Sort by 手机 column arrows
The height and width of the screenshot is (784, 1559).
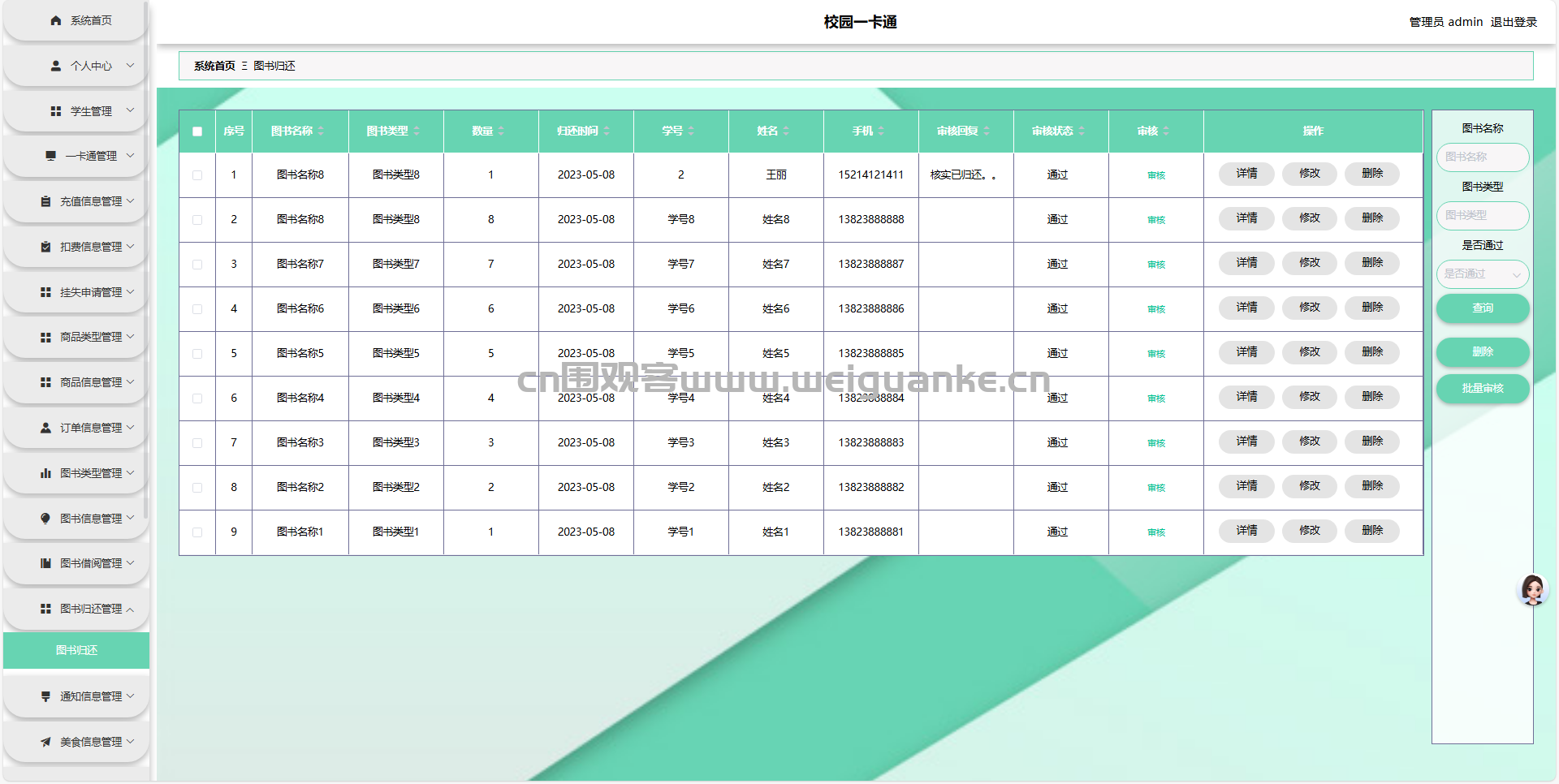[881, 131]
